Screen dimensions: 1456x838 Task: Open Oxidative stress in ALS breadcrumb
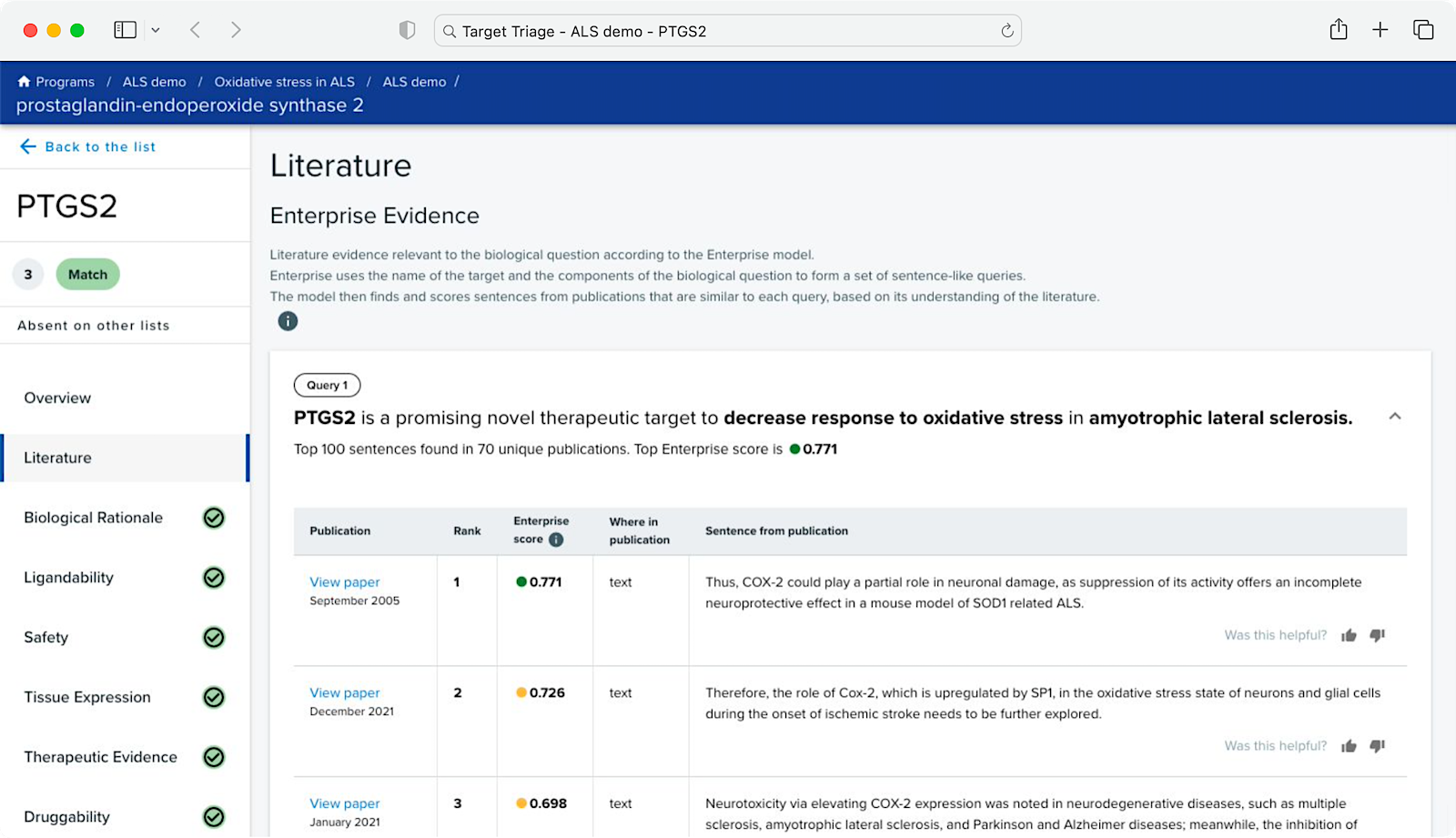coord(284,82)
